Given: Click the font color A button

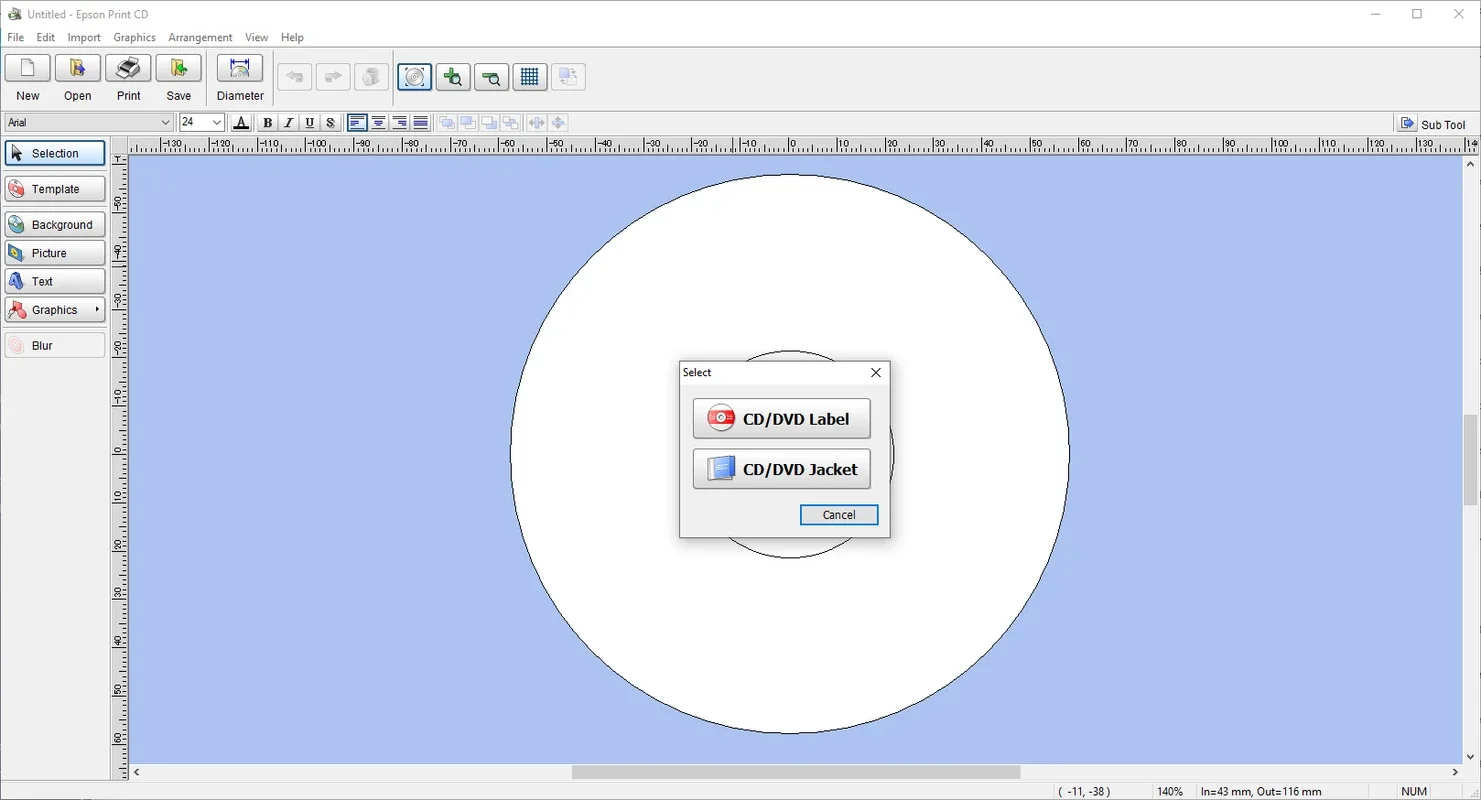Looking at the screenshot, I should [x=241, y=123].
